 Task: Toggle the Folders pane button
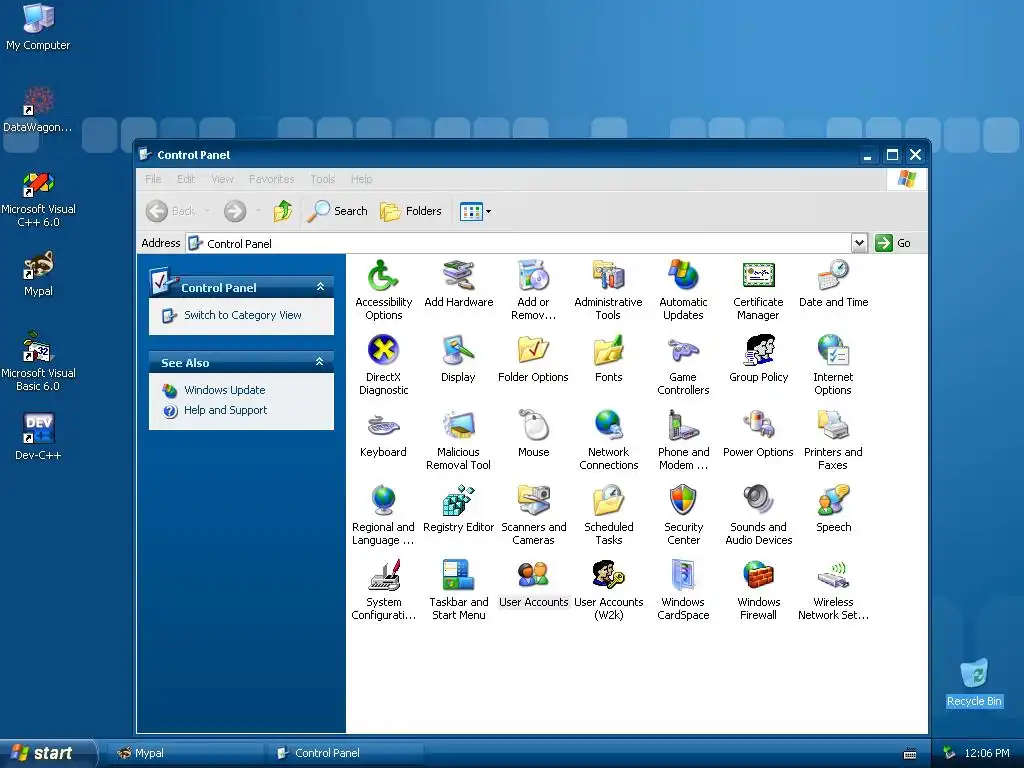coord(411,211)
